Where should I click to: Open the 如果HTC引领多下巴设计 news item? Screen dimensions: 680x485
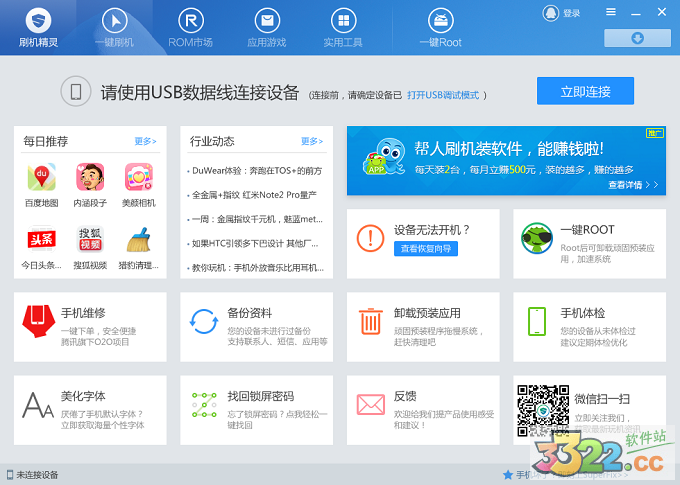255,244
